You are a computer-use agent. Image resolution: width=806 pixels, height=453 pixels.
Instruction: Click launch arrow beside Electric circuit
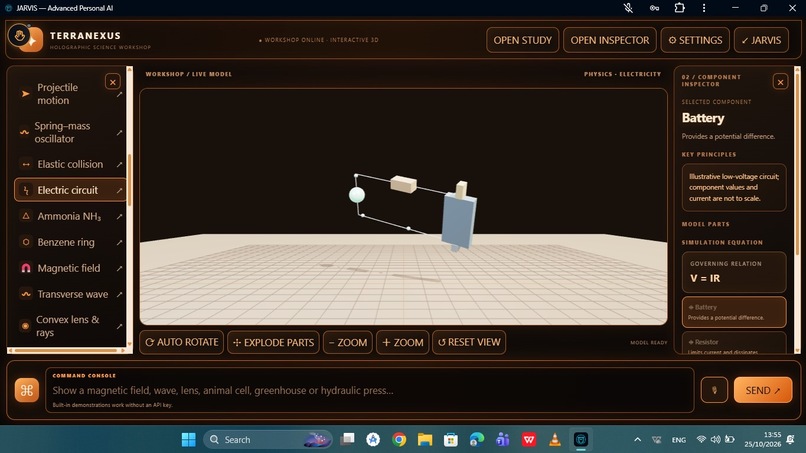click(x=119, y=190)
